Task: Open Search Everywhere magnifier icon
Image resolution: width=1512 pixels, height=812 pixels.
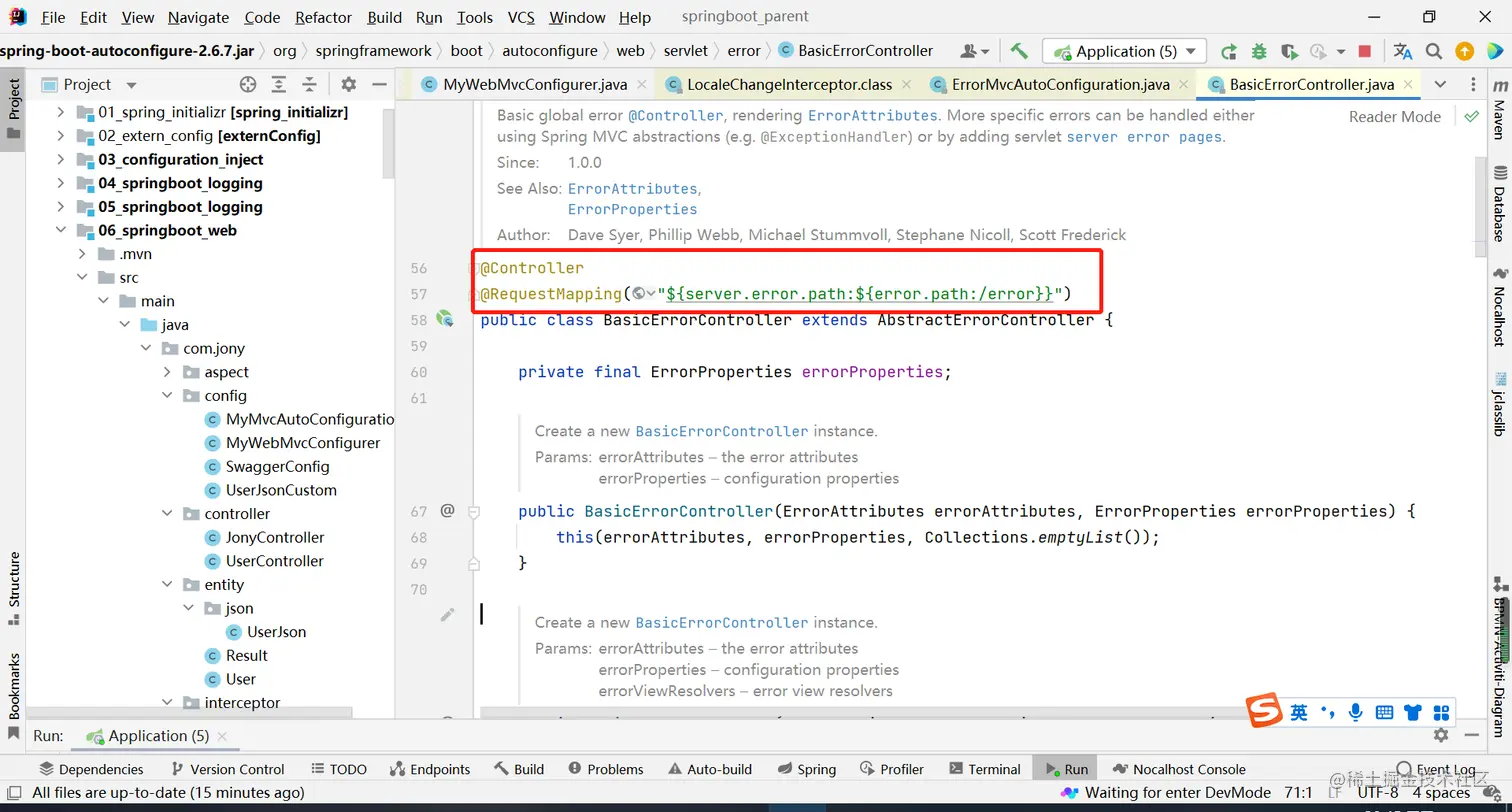Action: [1434, 51]
